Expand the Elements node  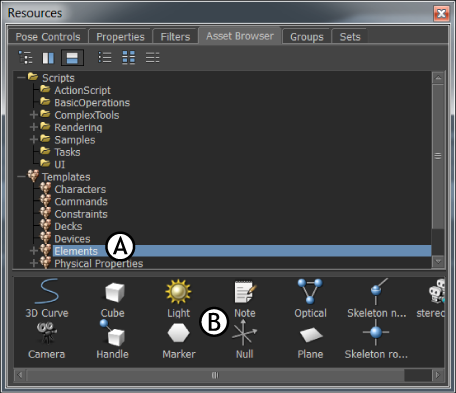click(x=34, y=251)
